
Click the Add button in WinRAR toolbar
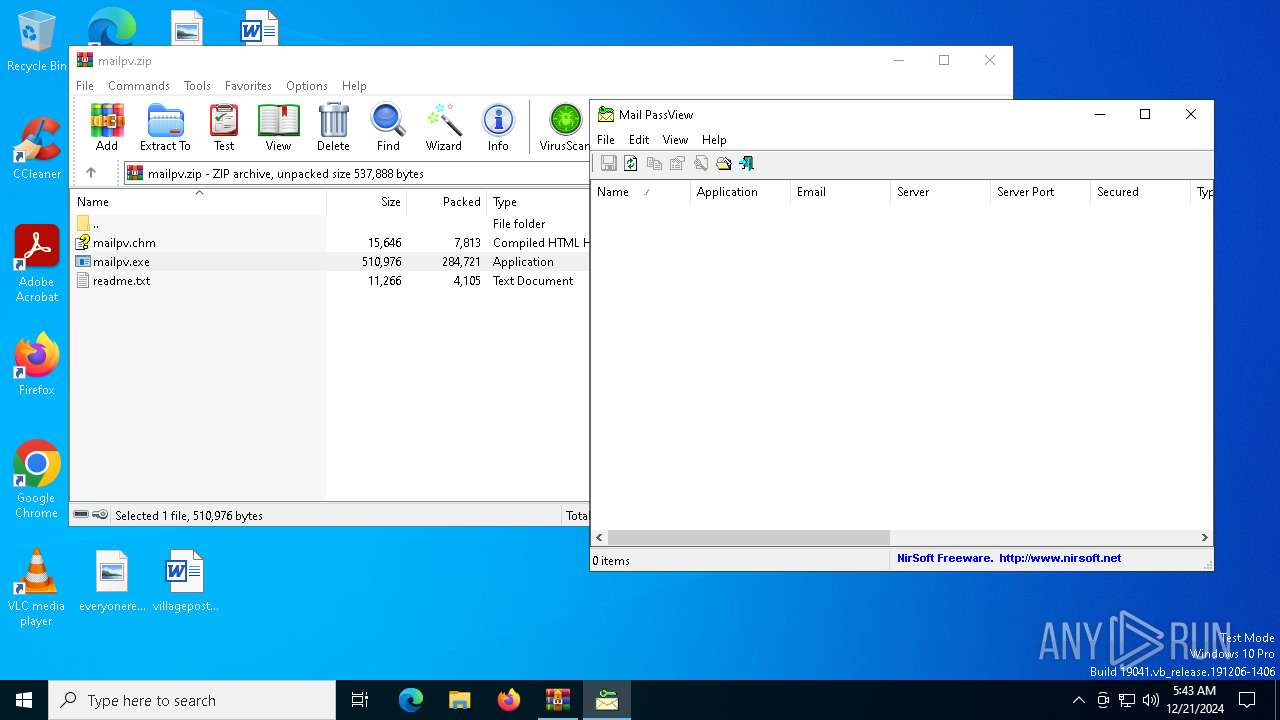point(107,128)
